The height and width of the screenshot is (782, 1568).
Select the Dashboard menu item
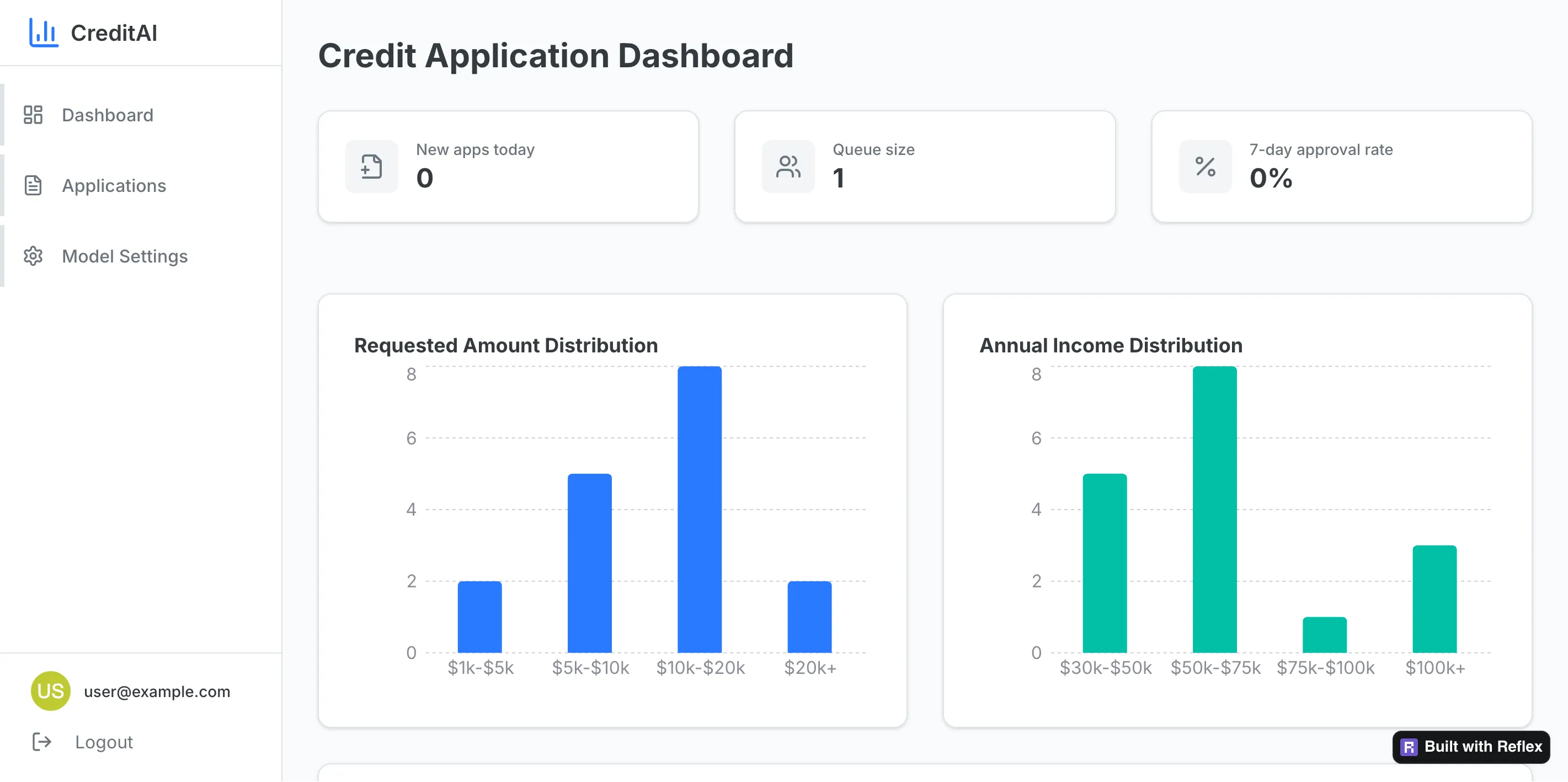pos(108,115)
